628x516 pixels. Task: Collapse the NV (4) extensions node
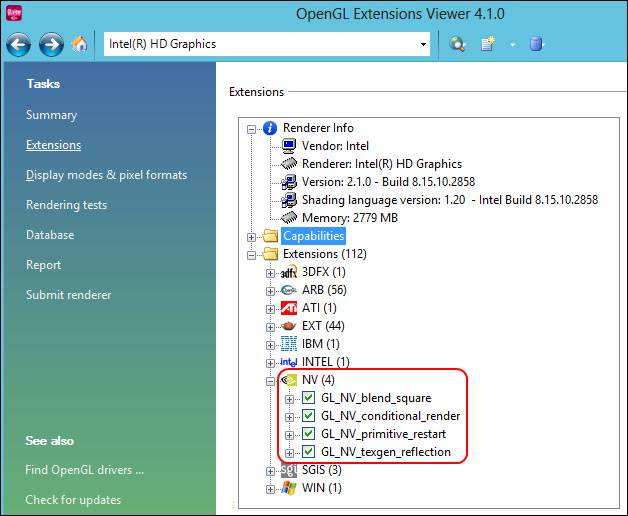271,380
